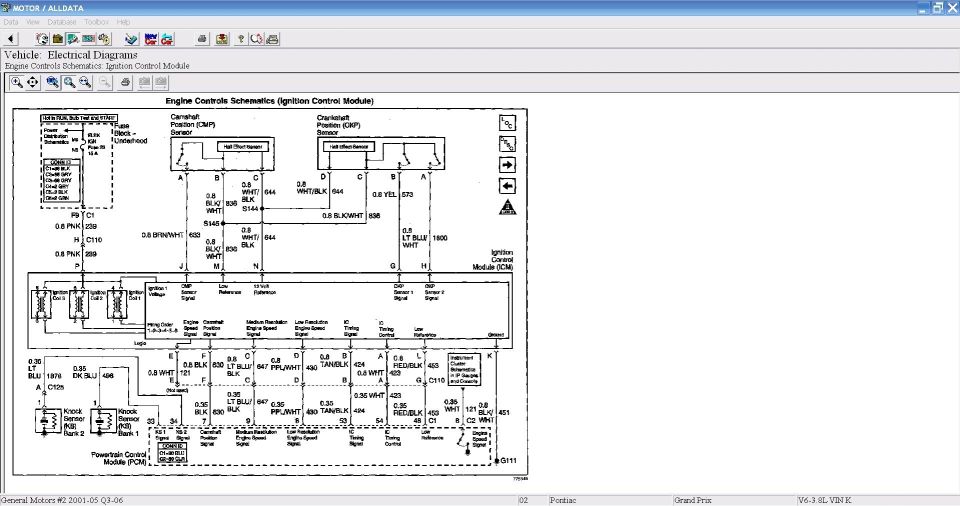
Task: Select the zoom-in magnifier with plus sign
Action: pyautogui.click(x=17, y=82)
